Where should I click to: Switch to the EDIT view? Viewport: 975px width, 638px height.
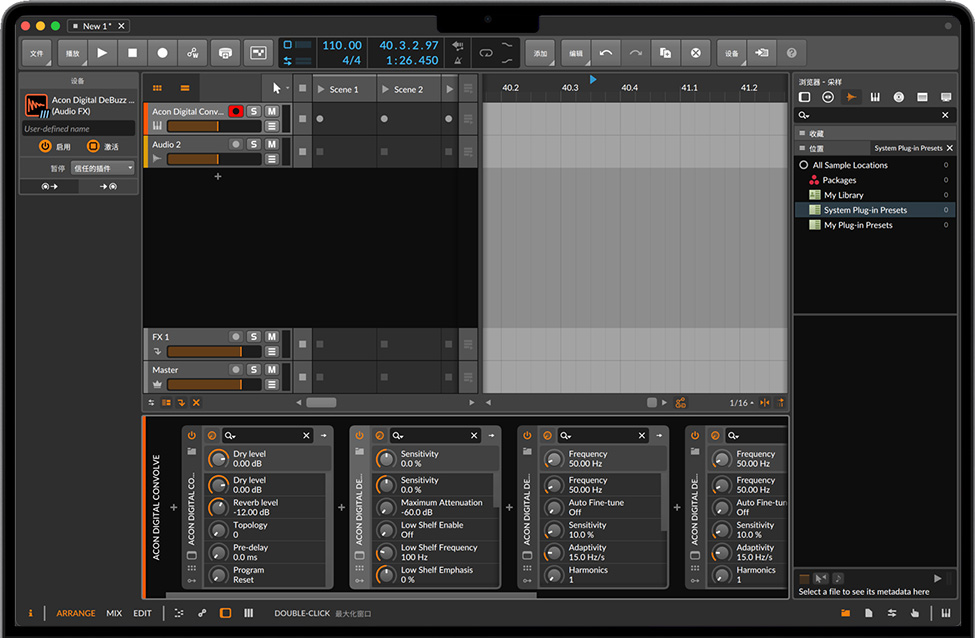click(x=143, y=613)
